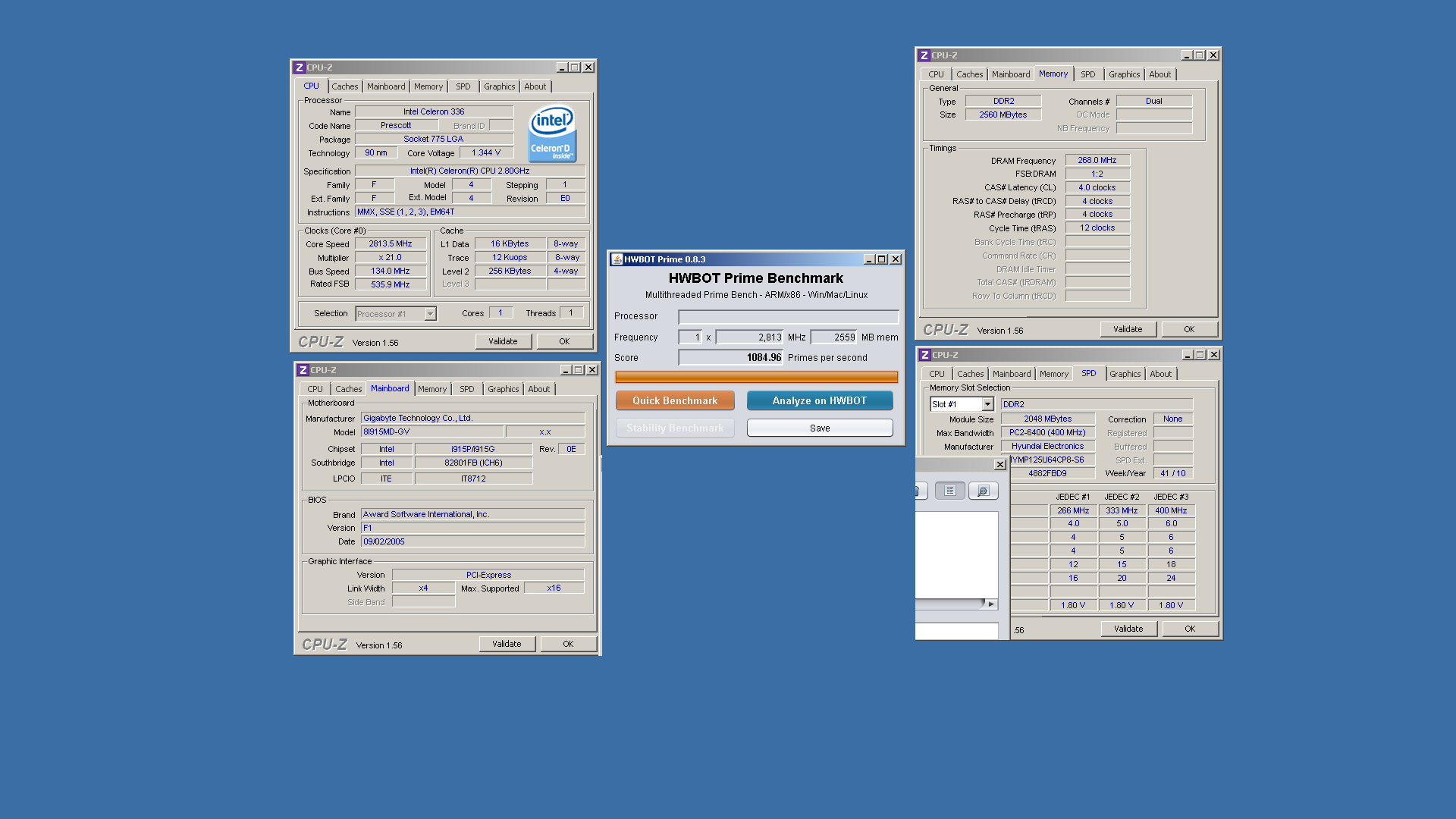Click the PC2-6400 (400 MHz) bandwidth value

point(1048,433)
